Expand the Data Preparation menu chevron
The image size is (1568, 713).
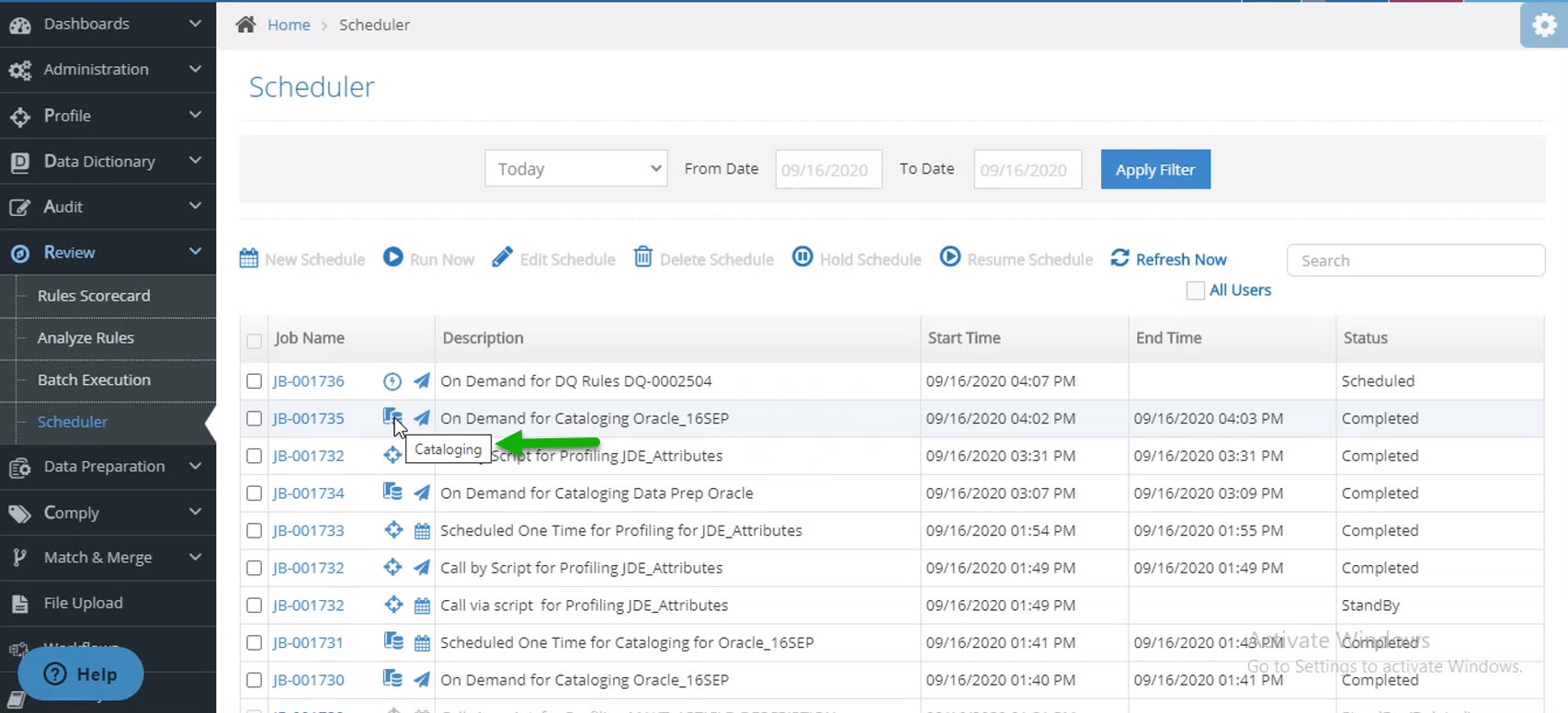pos(195,466)
